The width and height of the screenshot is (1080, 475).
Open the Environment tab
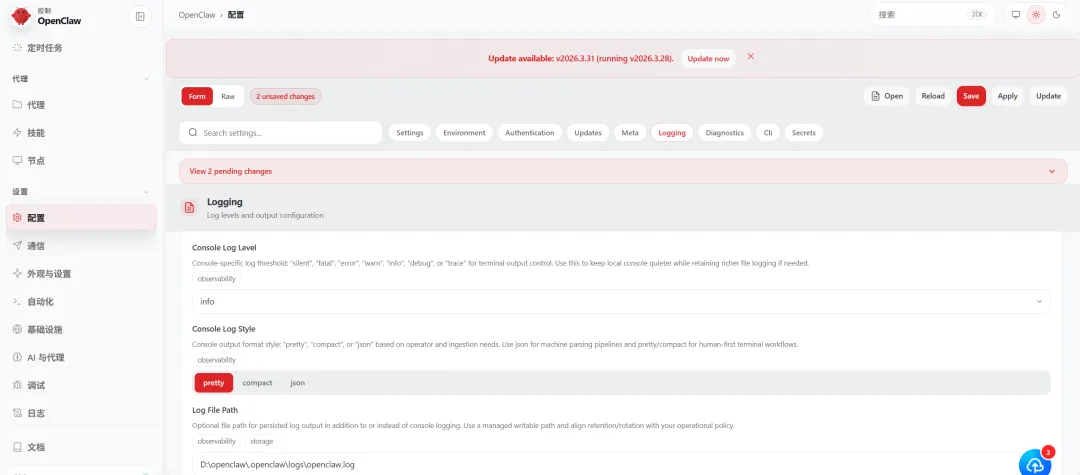(464, 133)
